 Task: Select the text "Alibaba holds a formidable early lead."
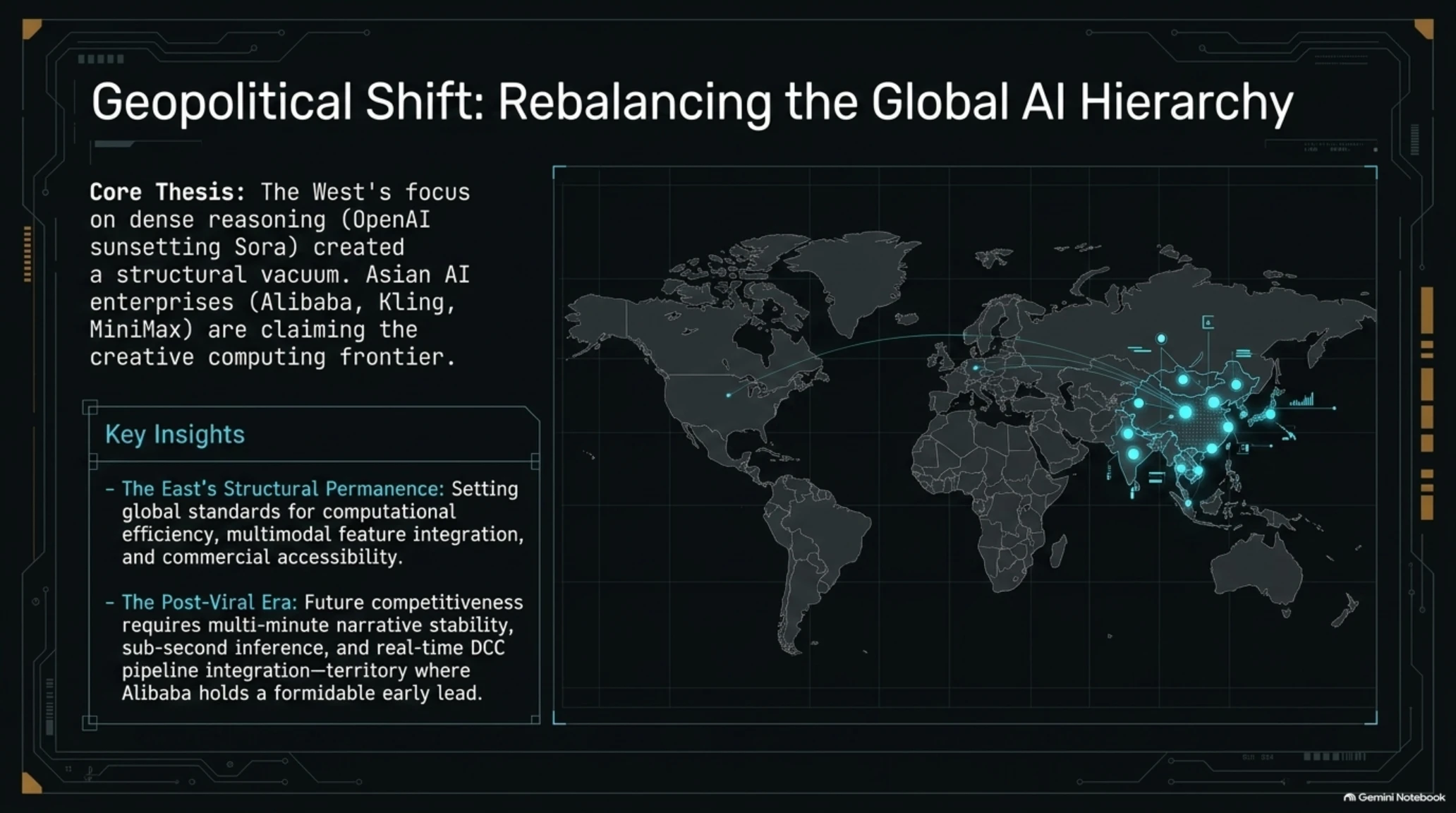coord(302,693)
